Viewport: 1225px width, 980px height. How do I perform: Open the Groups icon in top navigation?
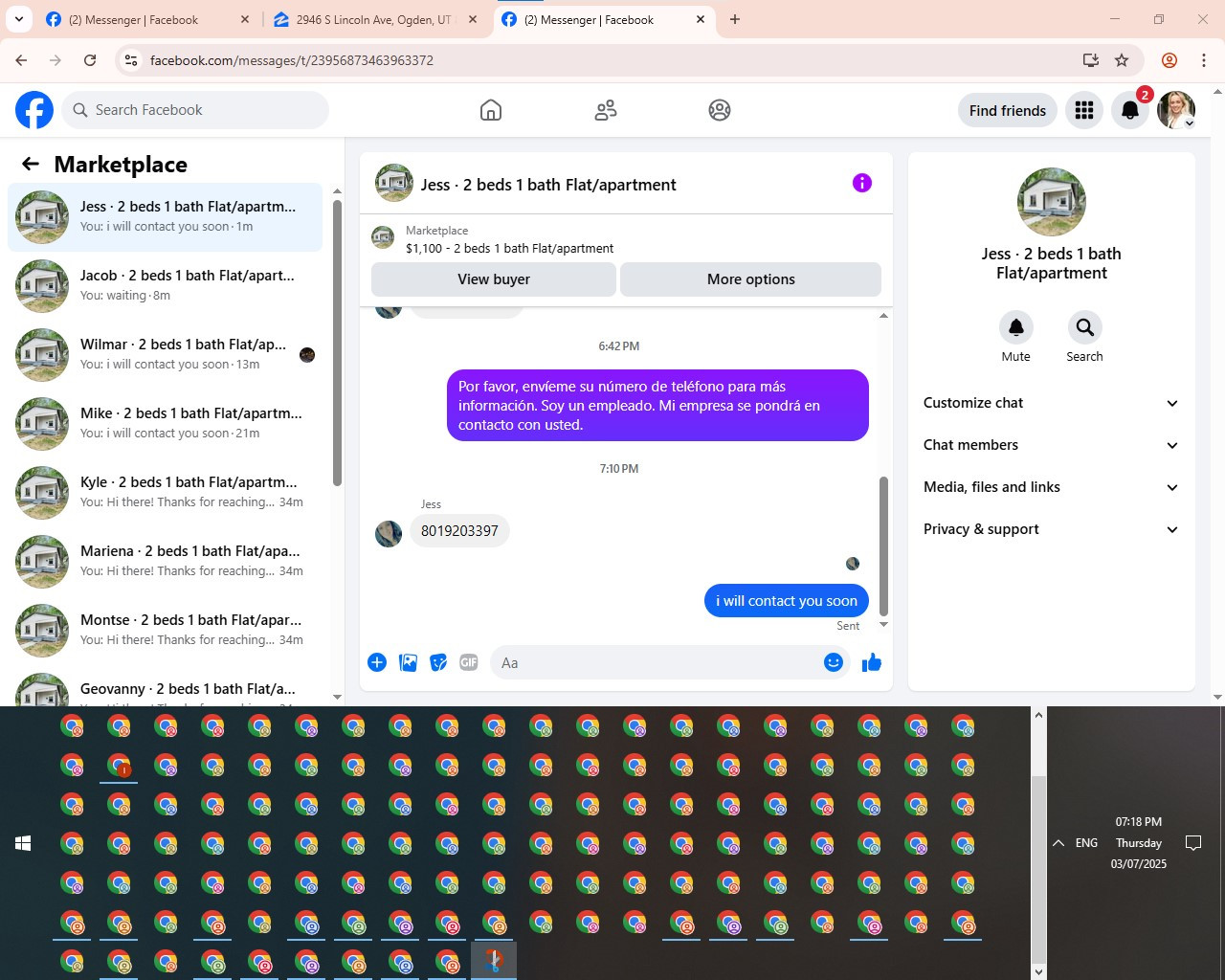click(720, 110)
